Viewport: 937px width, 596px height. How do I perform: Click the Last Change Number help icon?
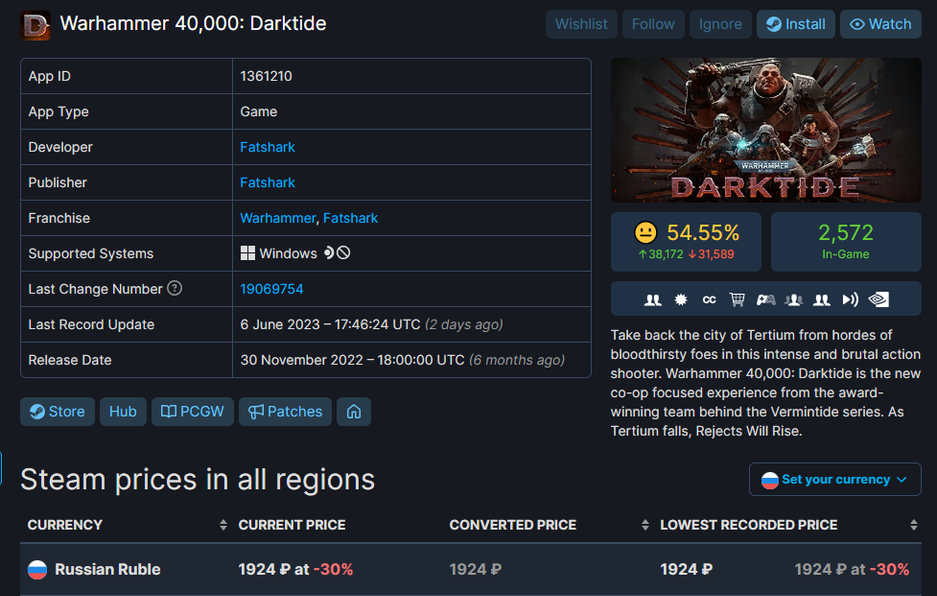point(174,288)
